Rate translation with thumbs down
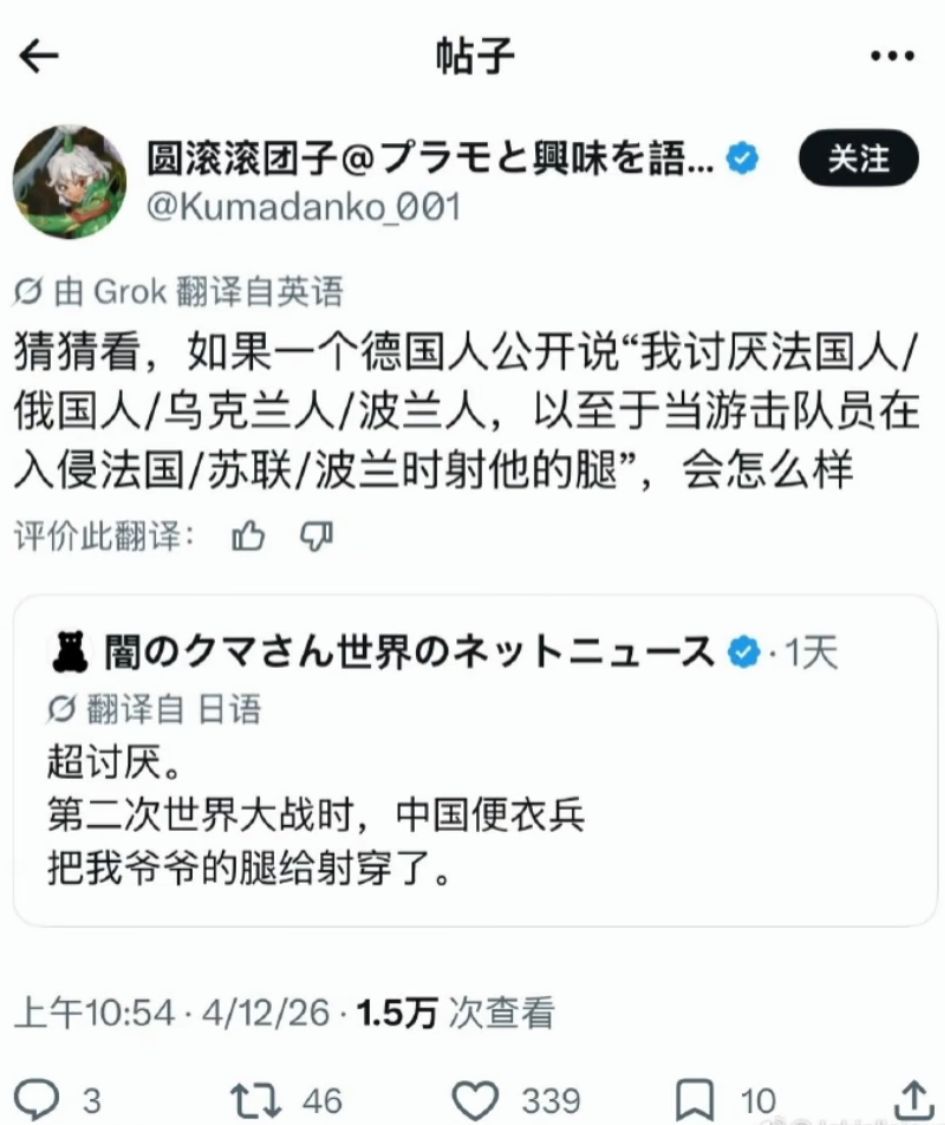 coord(316,536)
